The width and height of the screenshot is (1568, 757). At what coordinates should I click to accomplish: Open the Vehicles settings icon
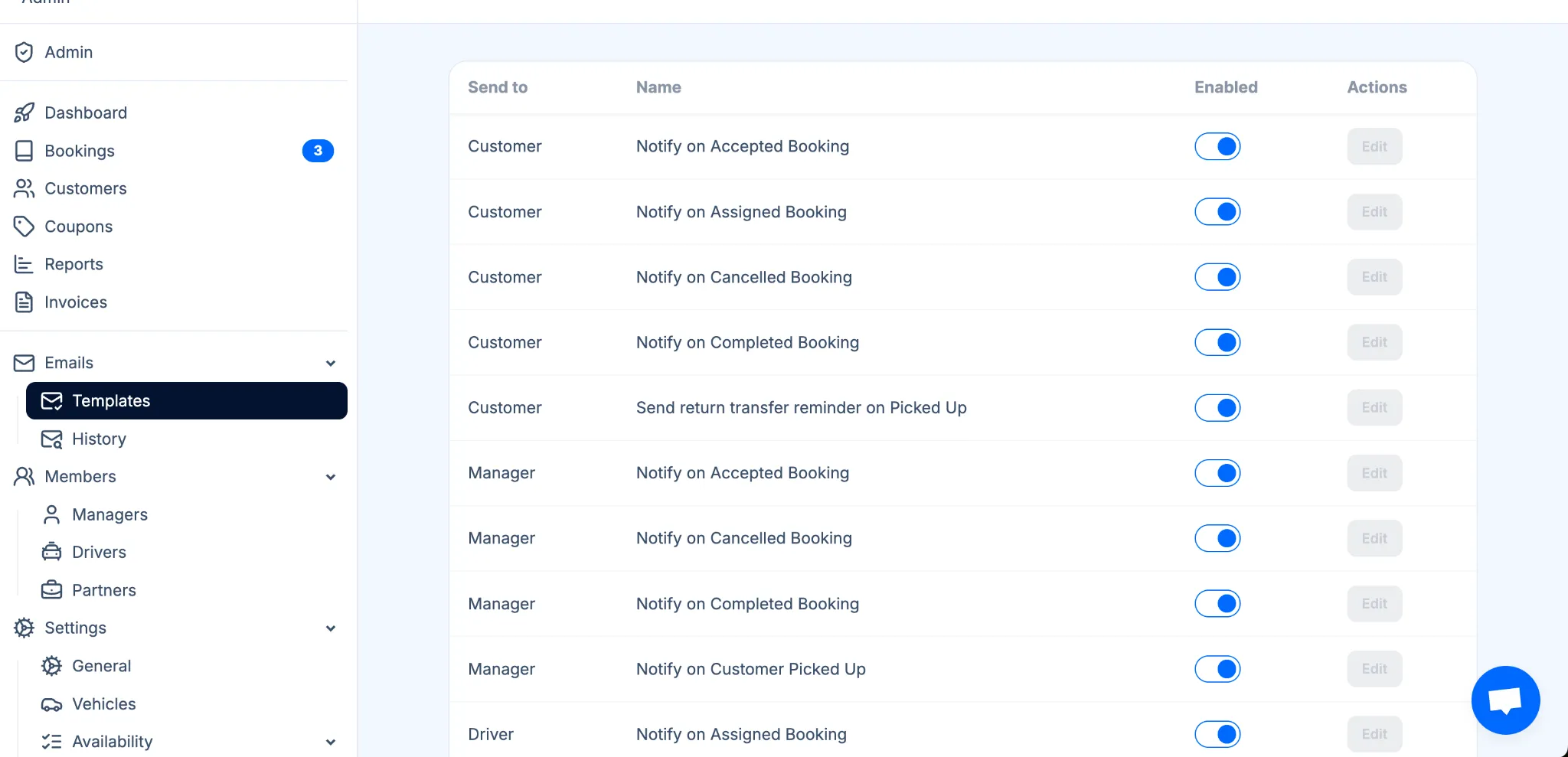(x=51, y=703)
